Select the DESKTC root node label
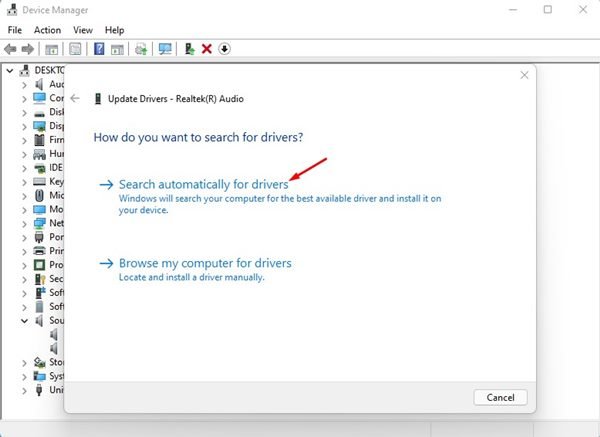This screenshot has width=600, height=437. click(49, 70)
